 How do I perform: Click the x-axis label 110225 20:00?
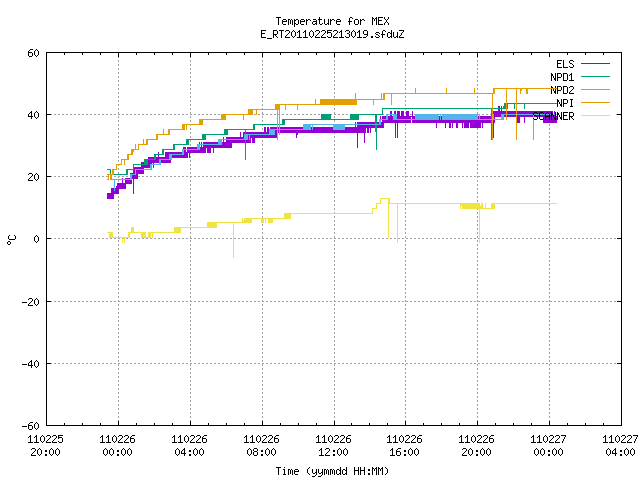point(45,446)
